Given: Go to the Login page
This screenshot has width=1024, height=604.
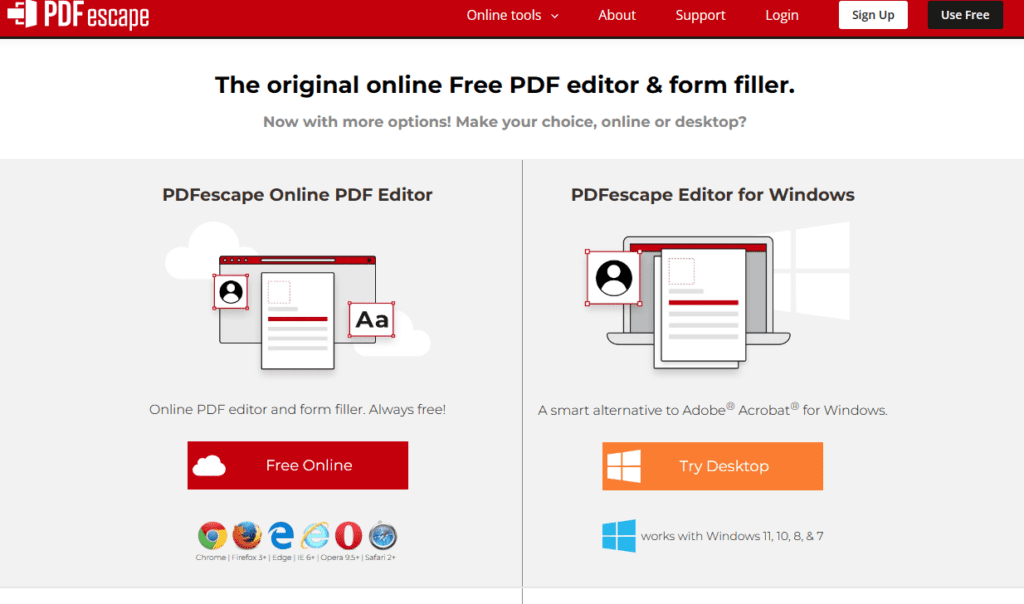Looking at the screenshot, I should (x=782, y=15).
